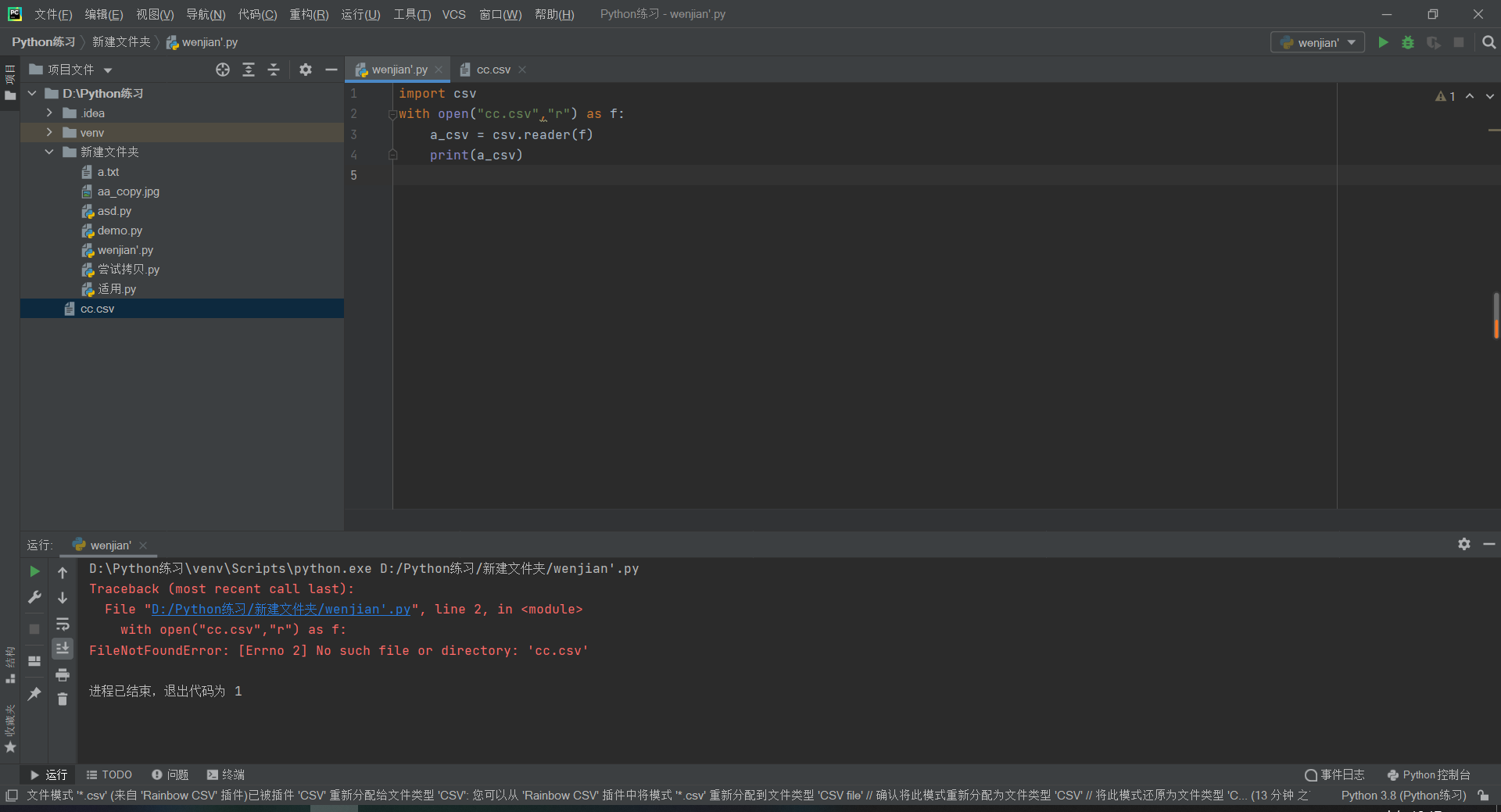This screenshot has width=1501, height=812.
Task: Toggle the Favorites side tool window
Action: click(10, 728)
